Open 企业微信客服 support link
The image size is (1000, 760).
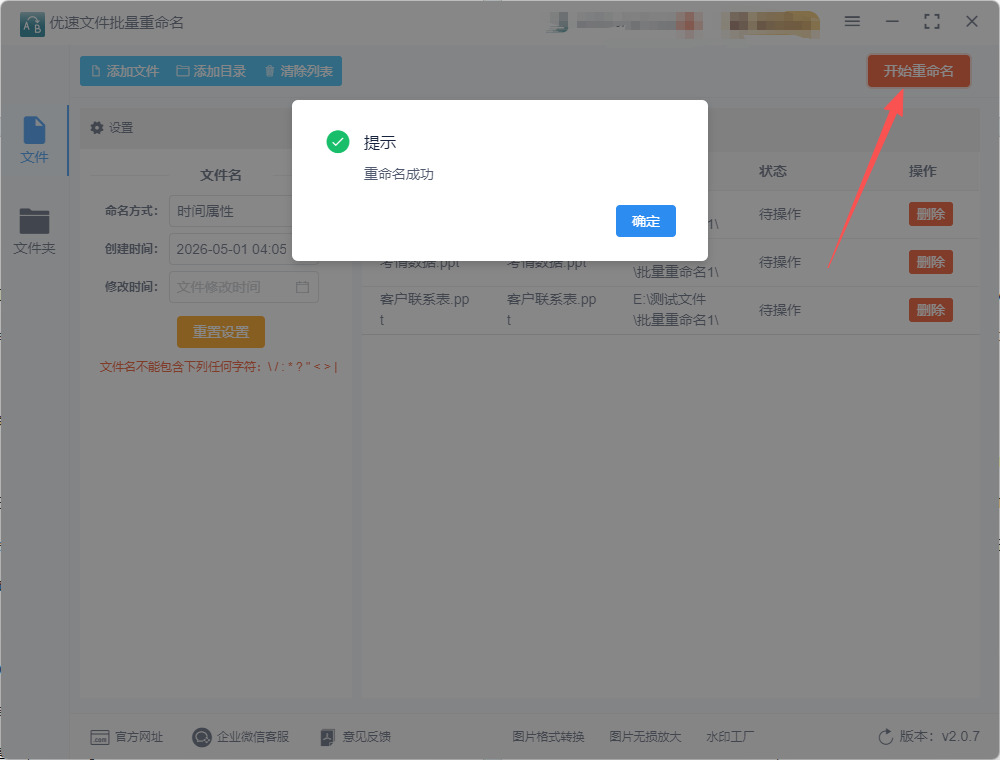[240, 736]
